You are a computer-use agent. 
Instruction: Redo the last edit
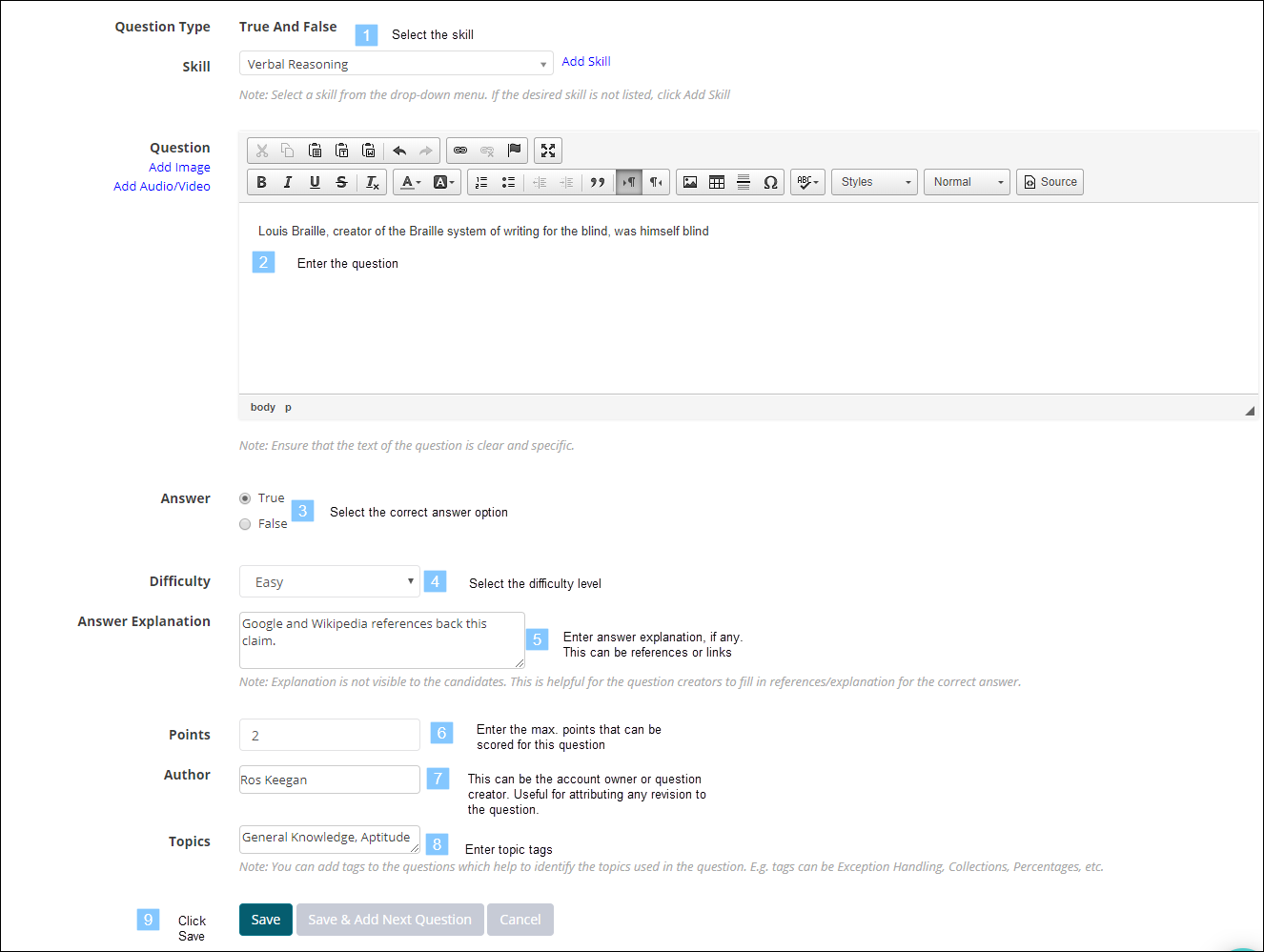(426, 151)
